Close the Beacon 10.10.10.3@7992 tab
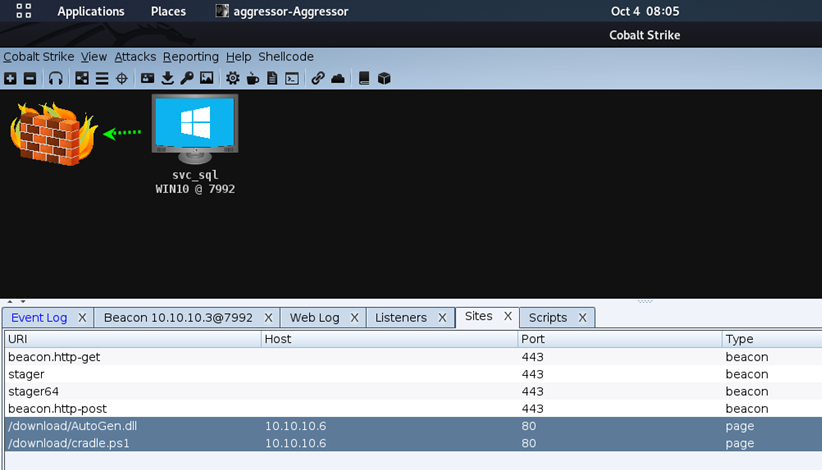The width and height of the screenshot is (822, 470). click(268, 318)
